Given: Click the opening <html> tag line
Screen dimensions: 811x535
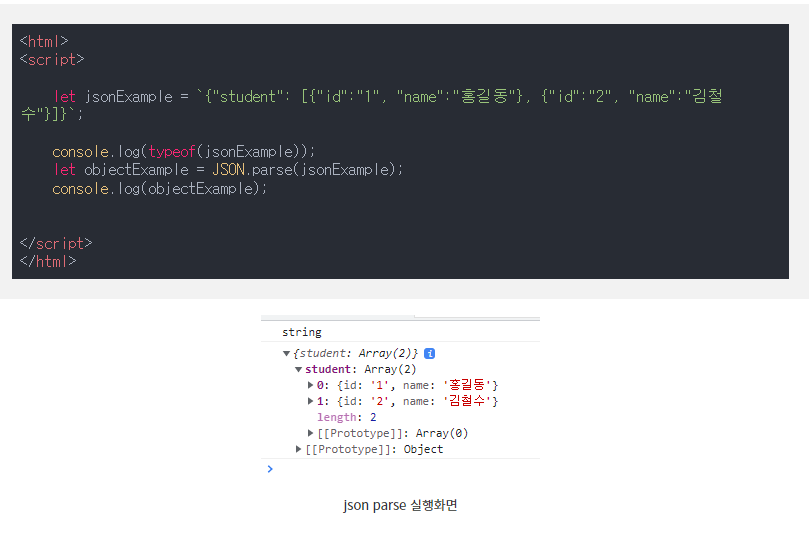Looking at the screenshot, I should (44, 41).
